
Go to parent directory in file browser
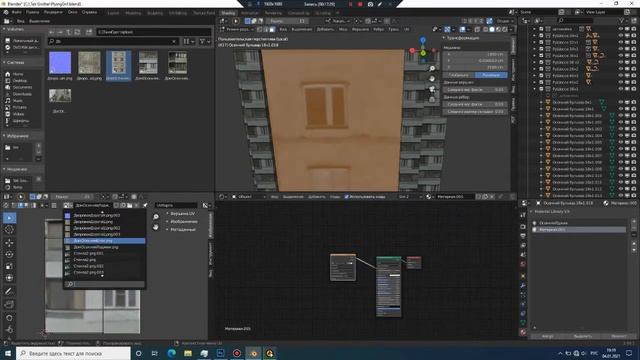pos(69,32)
